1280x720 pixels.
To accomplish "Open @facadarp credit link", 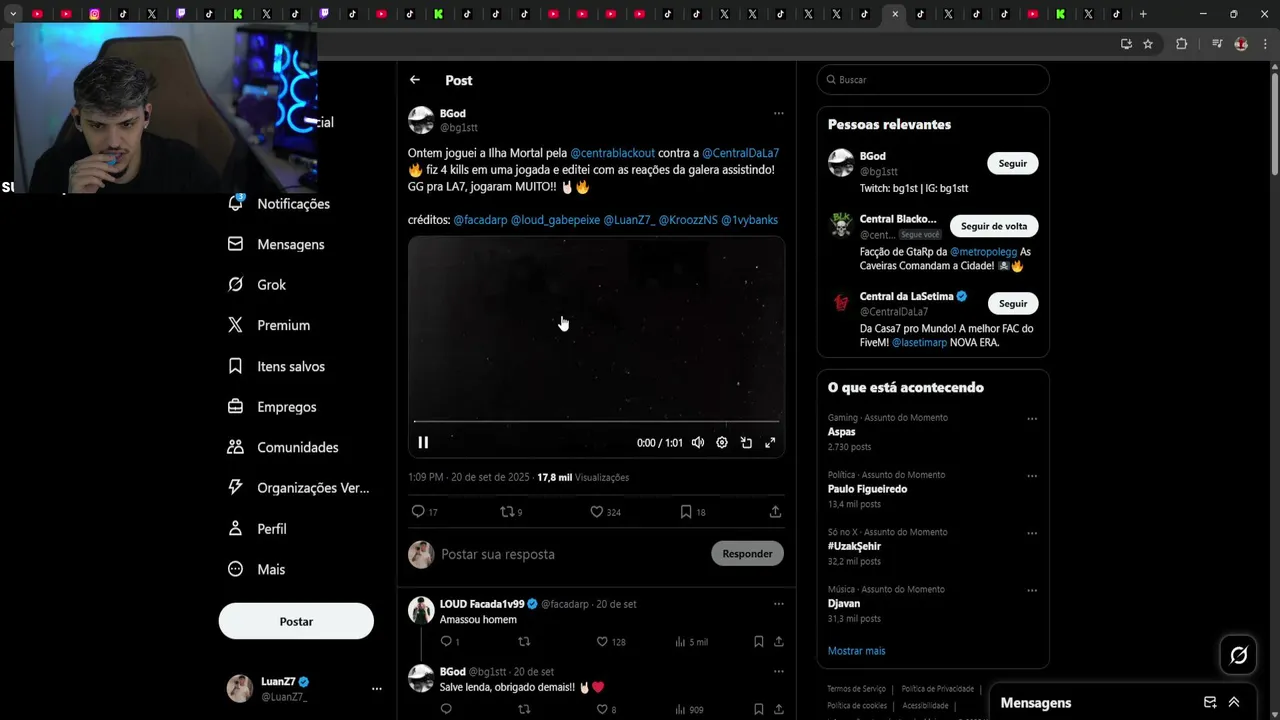I will 480,220.
